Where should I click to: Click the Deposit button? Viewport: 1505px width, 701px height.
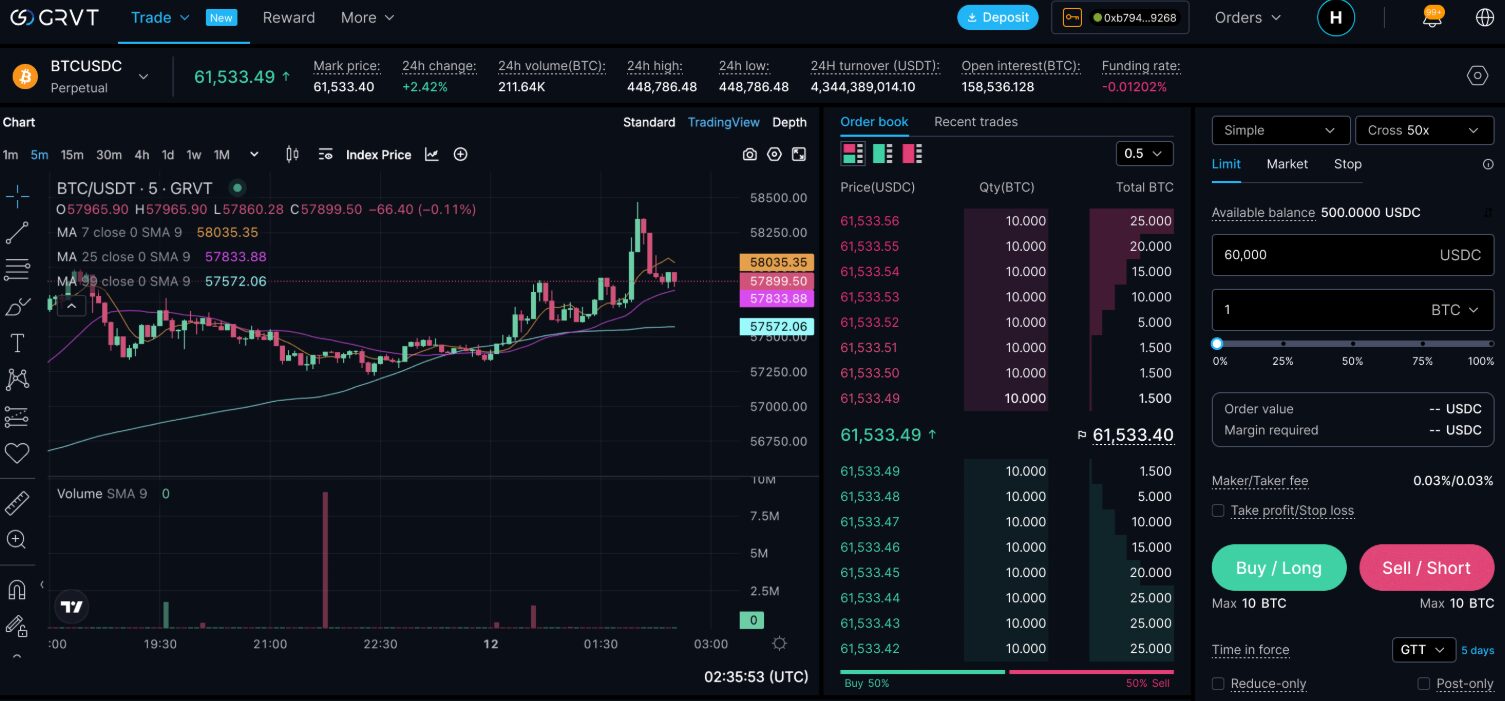[997, 18]
